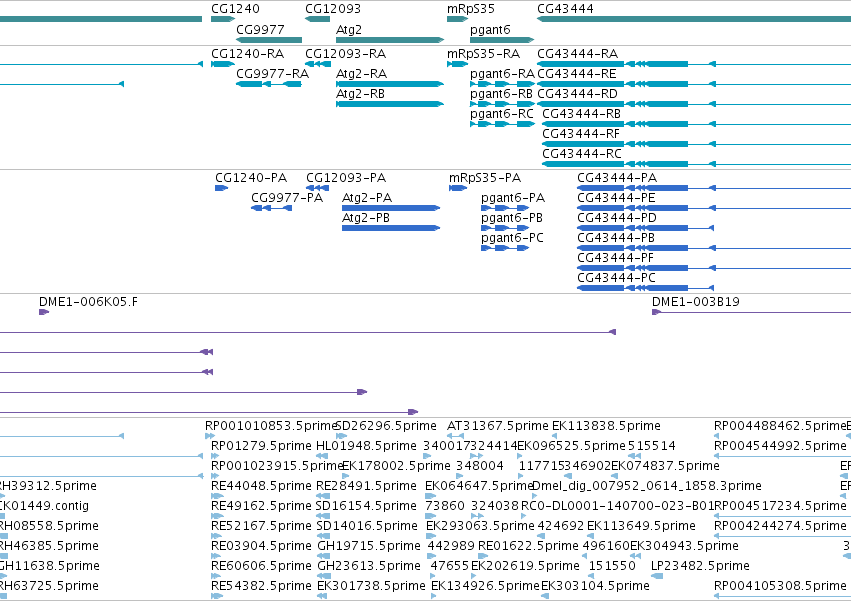851x601 pixels.
Task: Click transcript label CG43444-RB
Action: [x=582, y=114]
